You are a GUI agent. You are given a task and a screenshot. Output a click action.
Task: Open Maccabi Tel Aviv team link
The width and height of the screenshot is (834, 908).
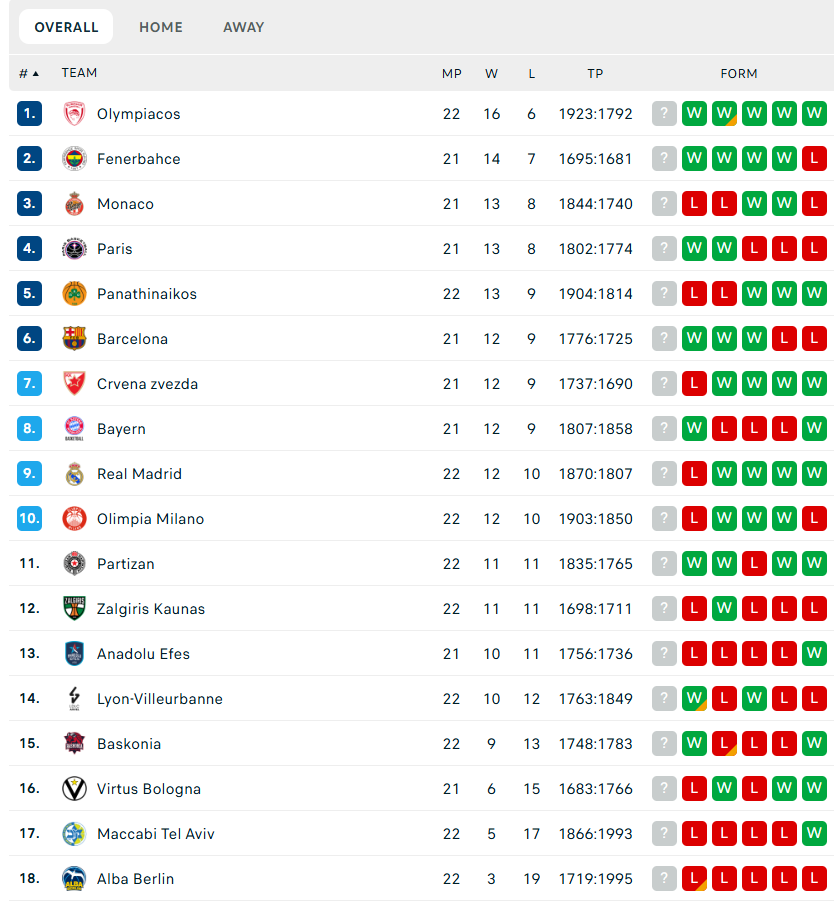click(155, 834)
